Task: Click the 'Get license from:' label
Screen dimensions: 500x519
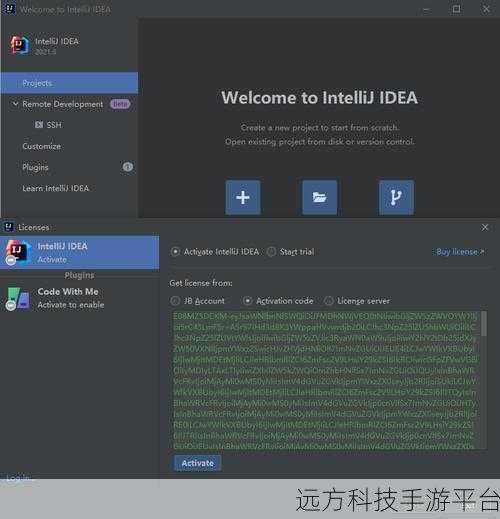Action: tap(201, 283)
